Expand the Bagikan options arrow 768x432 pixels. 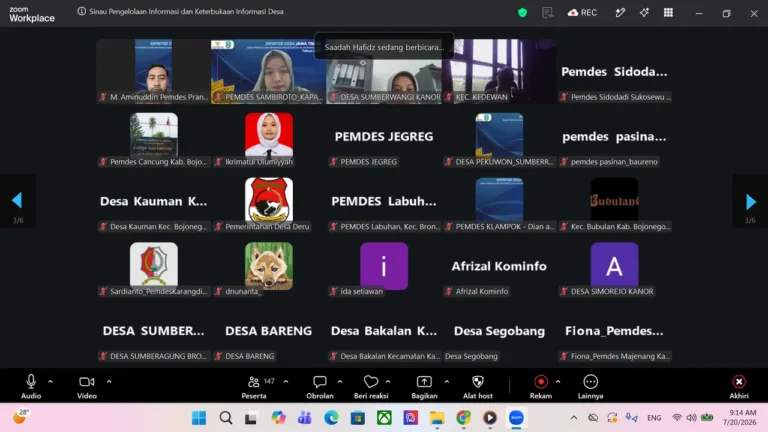tap(447, 382)
